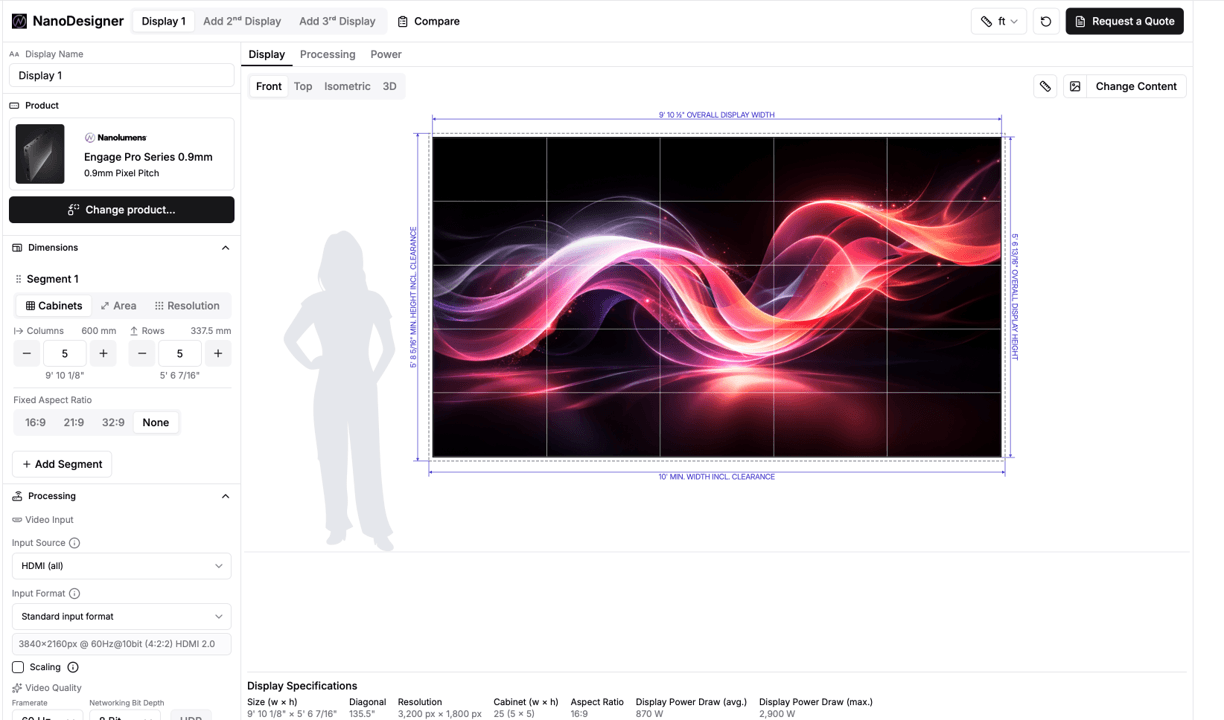Add a 2nd Display

(242, 21)
